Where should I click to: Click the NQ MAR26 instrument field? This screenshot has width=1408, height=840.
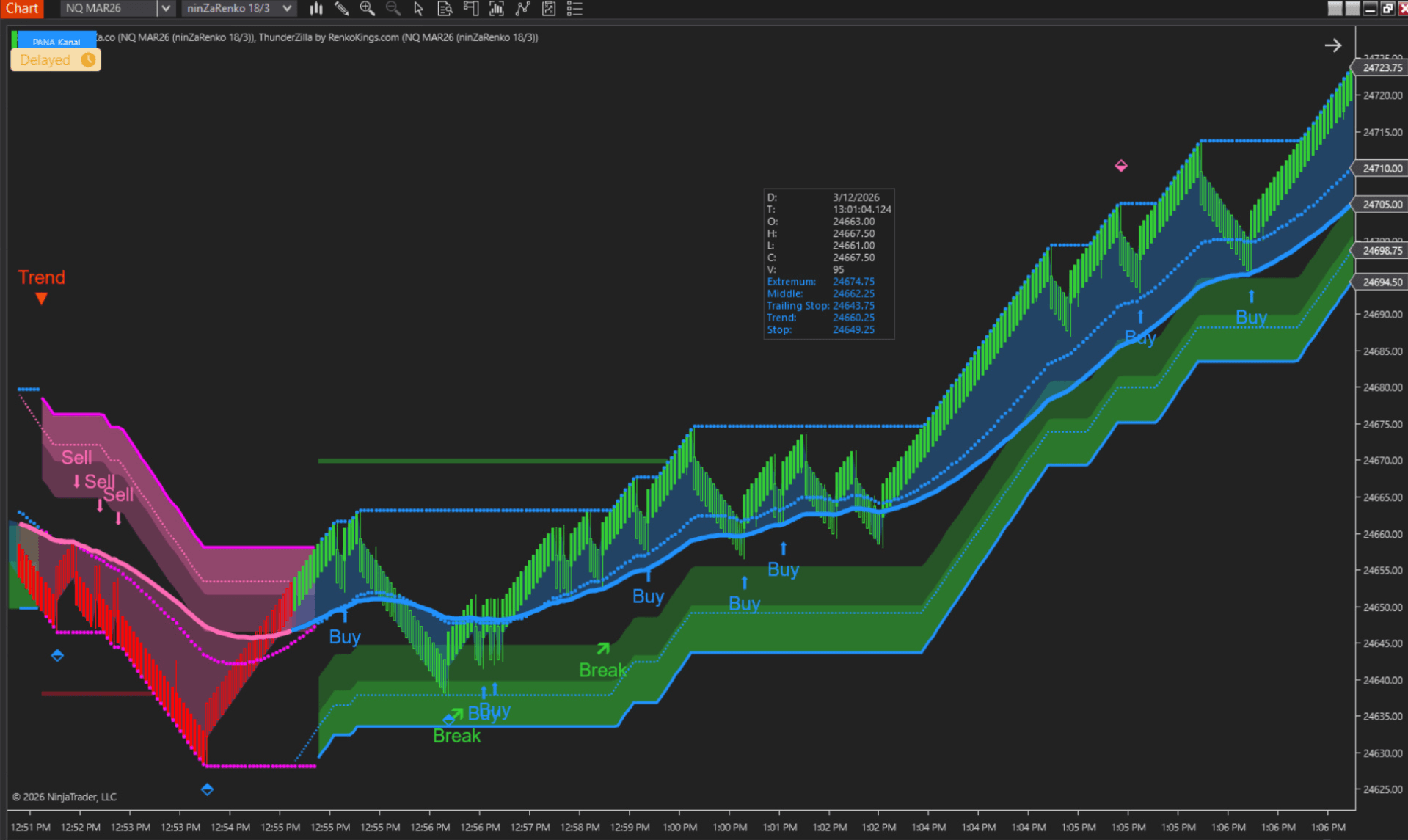point(109,9)
